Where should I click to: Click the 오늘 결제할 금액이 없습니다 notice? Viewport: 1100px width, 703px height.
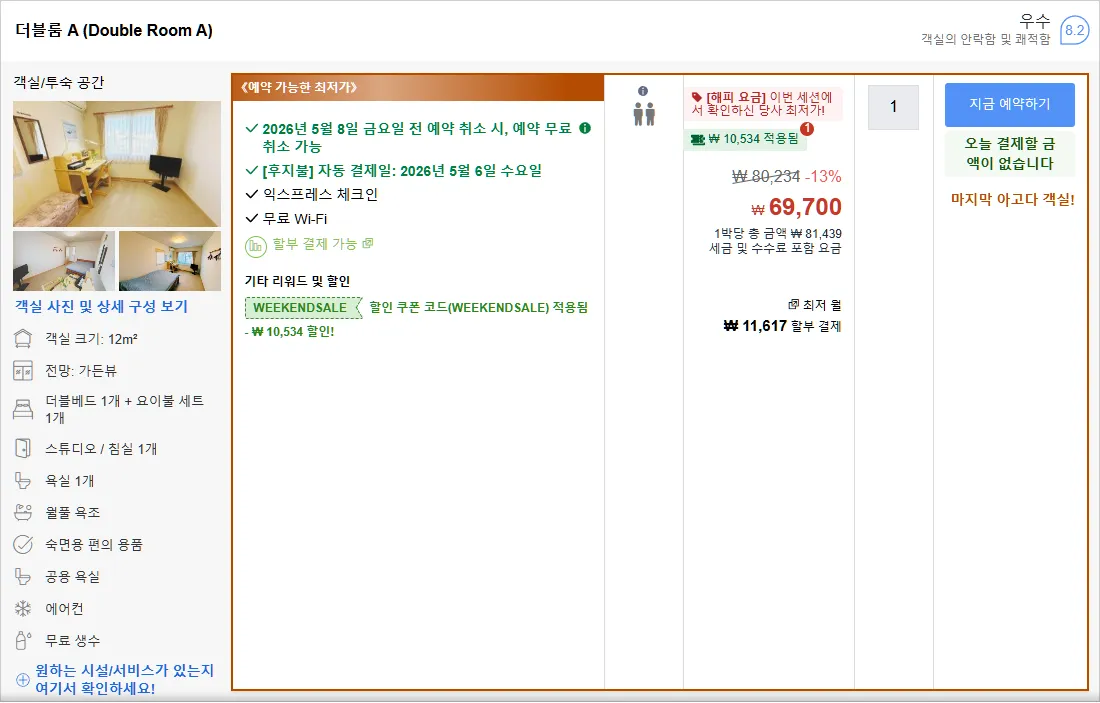click(x=1010, y=154)
